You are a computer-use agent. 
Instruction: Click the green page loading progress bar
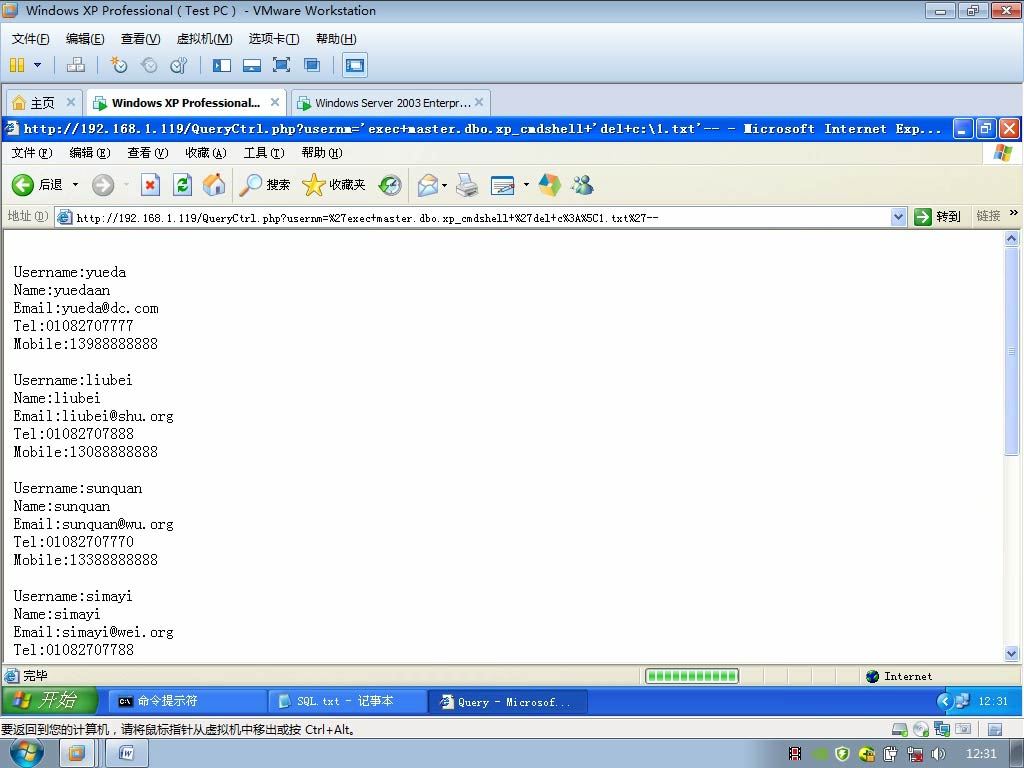pyautogui.click(x=692, y=676)
